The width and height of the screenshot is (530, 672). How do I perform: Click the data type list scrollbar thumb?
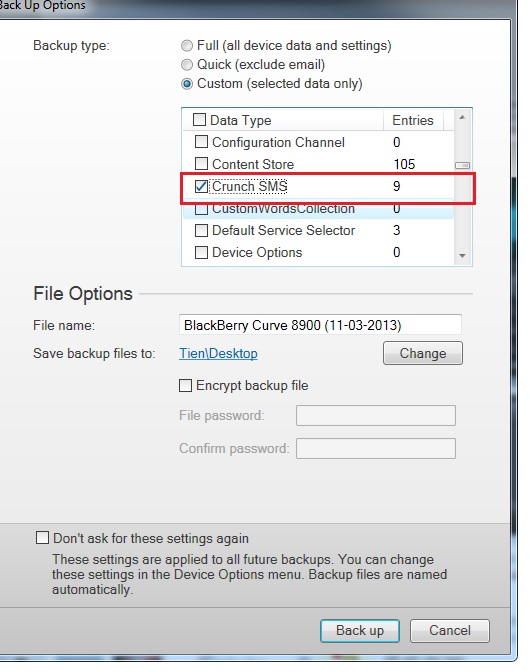[x=462, y=165]
